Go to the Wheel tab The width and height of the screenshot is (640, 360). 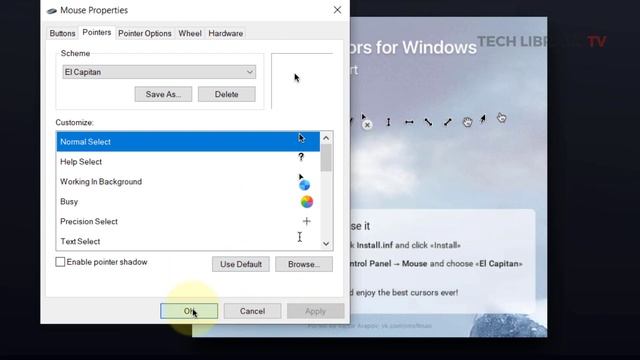point(190,33)
